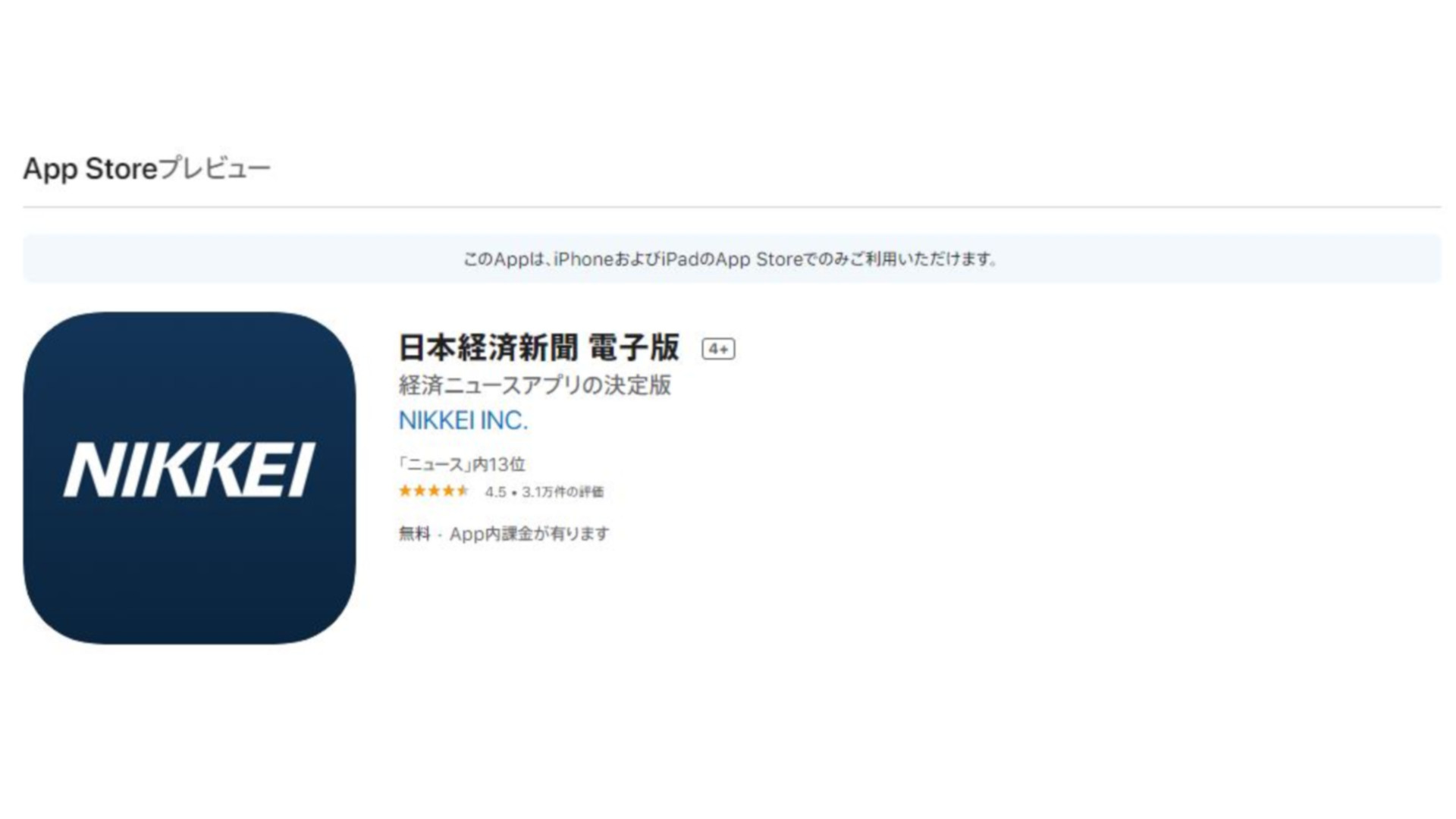
Task: Click the white NIKKEI wordmark in icon
Action: tap(189, 470)
